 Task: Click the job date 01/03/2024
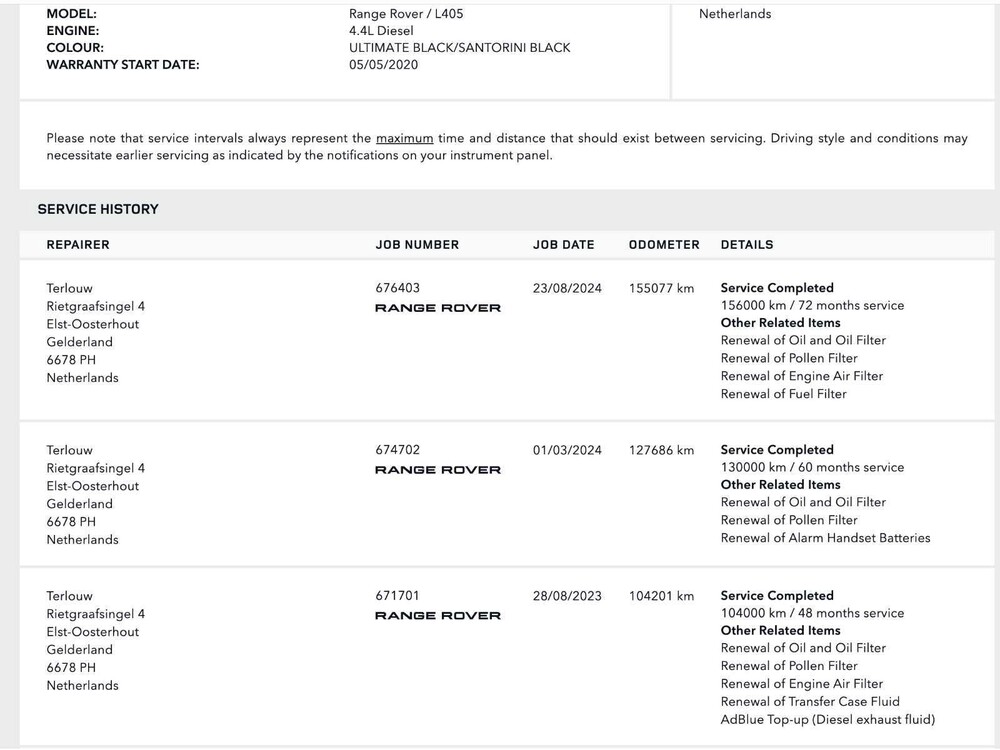tap(567, 450)
